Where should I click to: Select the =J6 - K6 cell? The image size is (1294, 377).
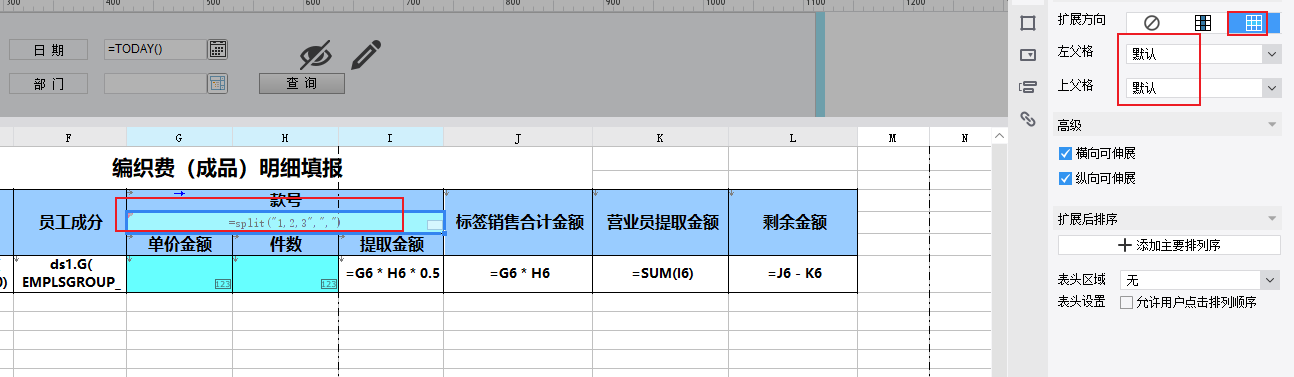[793, 274]
